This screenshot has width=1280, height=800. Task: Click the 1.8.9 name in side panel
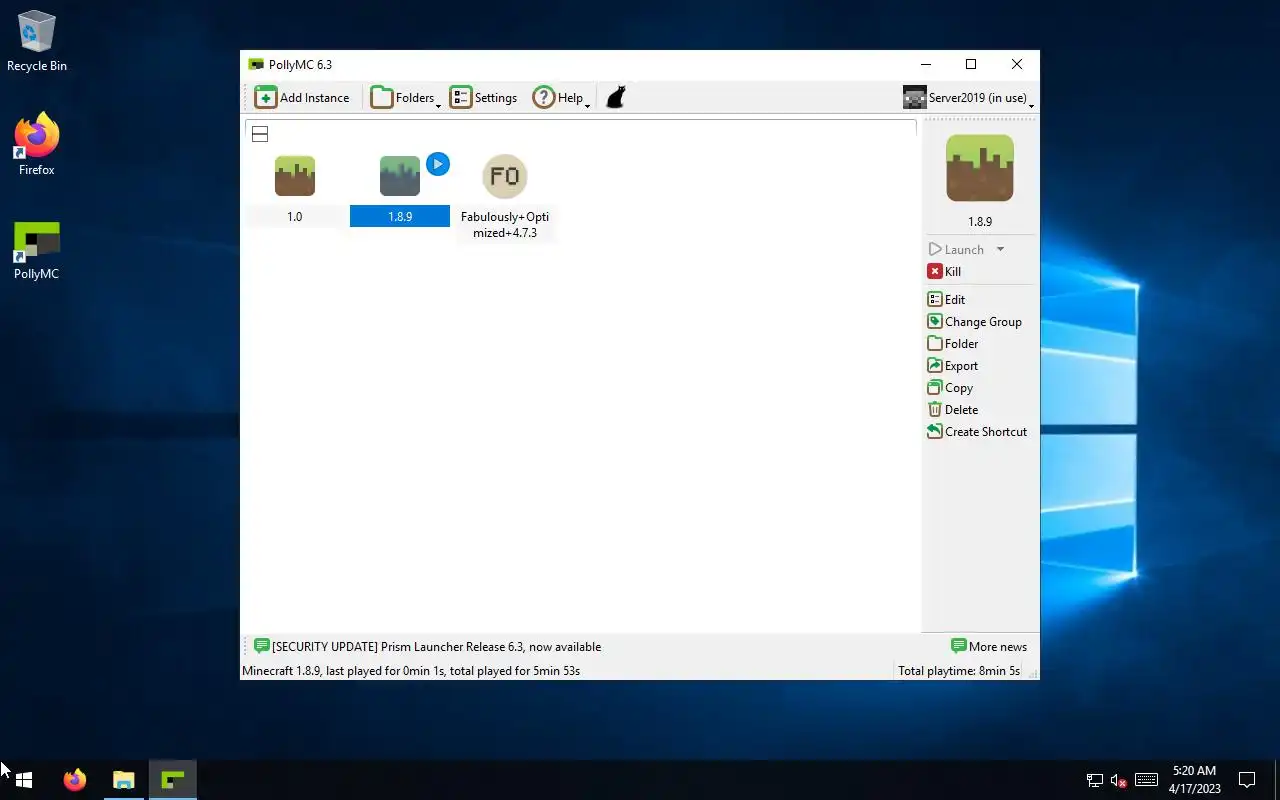(x=980, y=222)
